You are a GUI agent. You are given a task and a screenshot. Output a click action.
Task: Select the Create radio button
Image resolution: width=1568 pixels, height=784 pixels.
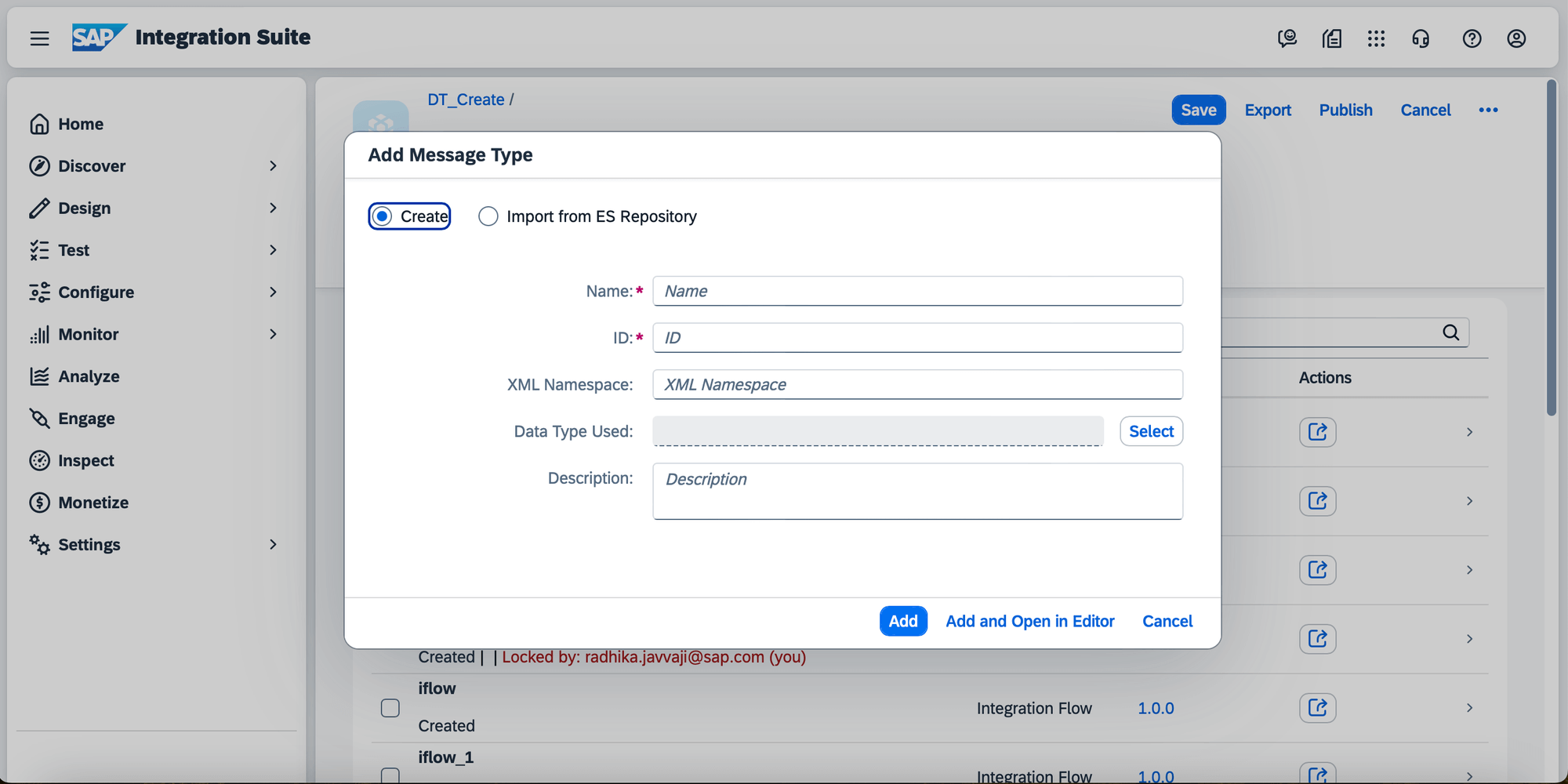[x=383, y=216]
